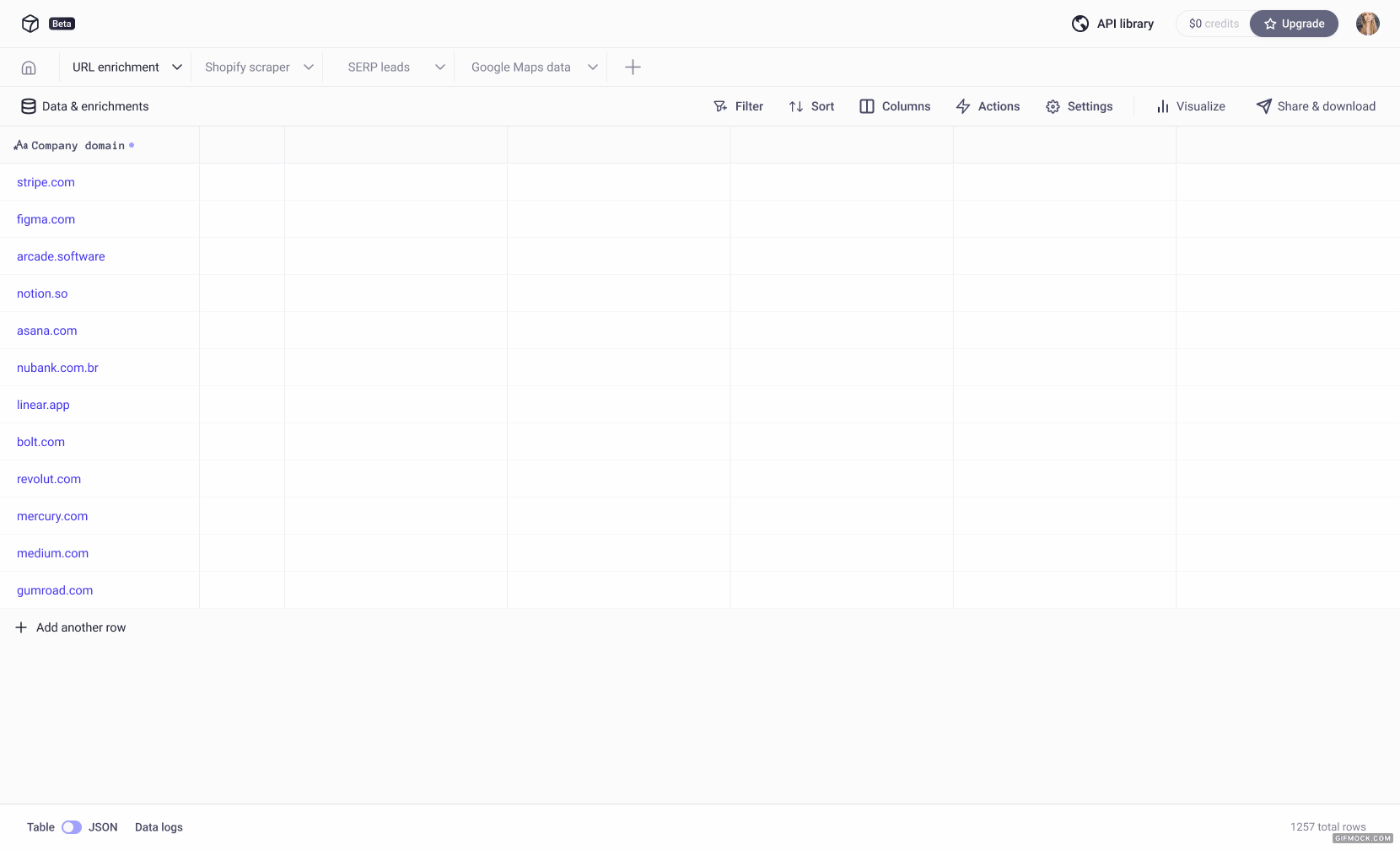Select the JSON view label
The image size is (1400, 850).
103,827
